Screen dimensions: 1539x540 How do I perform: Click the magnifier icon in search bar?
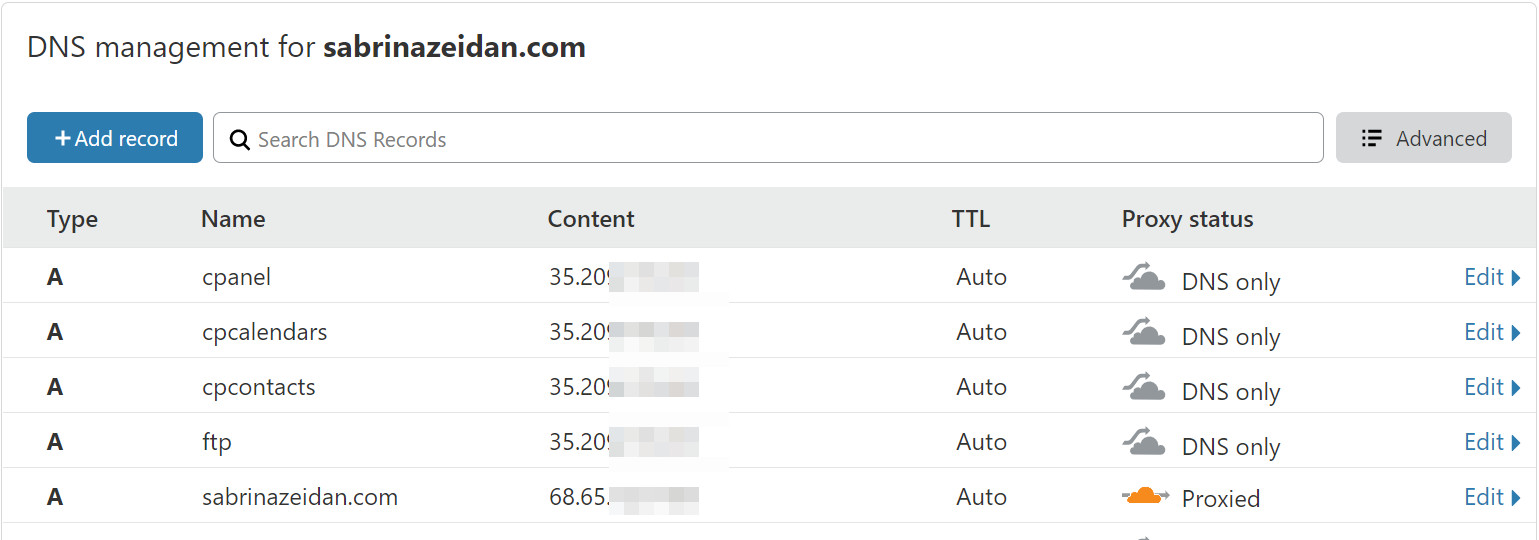pos(240,139)
